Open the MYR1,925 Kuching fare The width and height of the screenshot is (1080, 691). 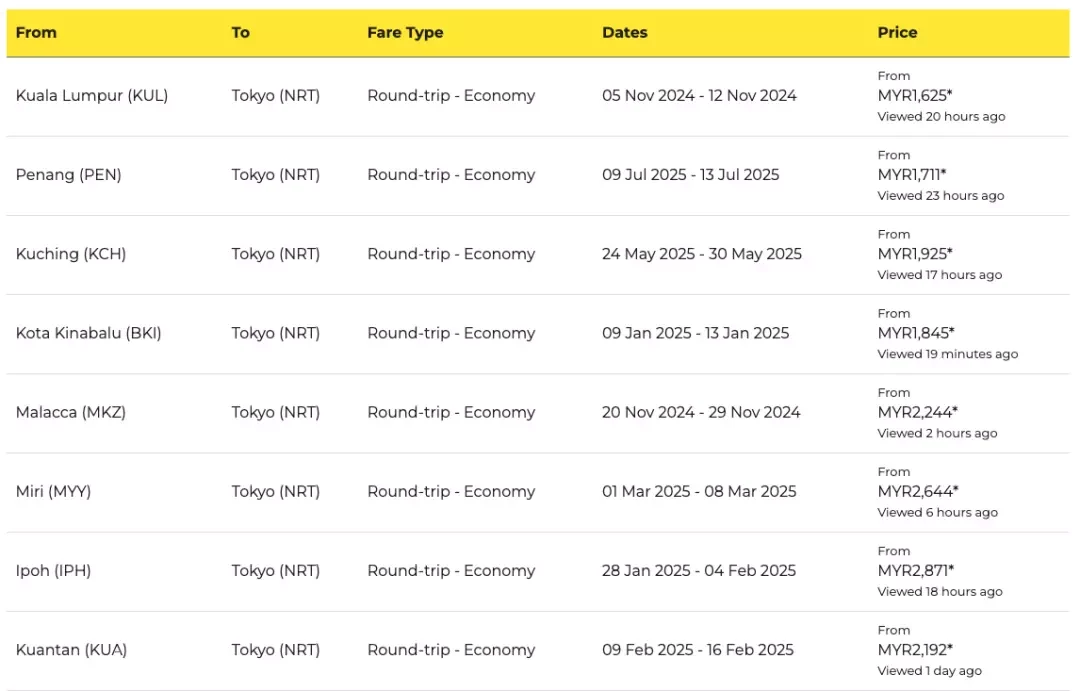[914, 254]
